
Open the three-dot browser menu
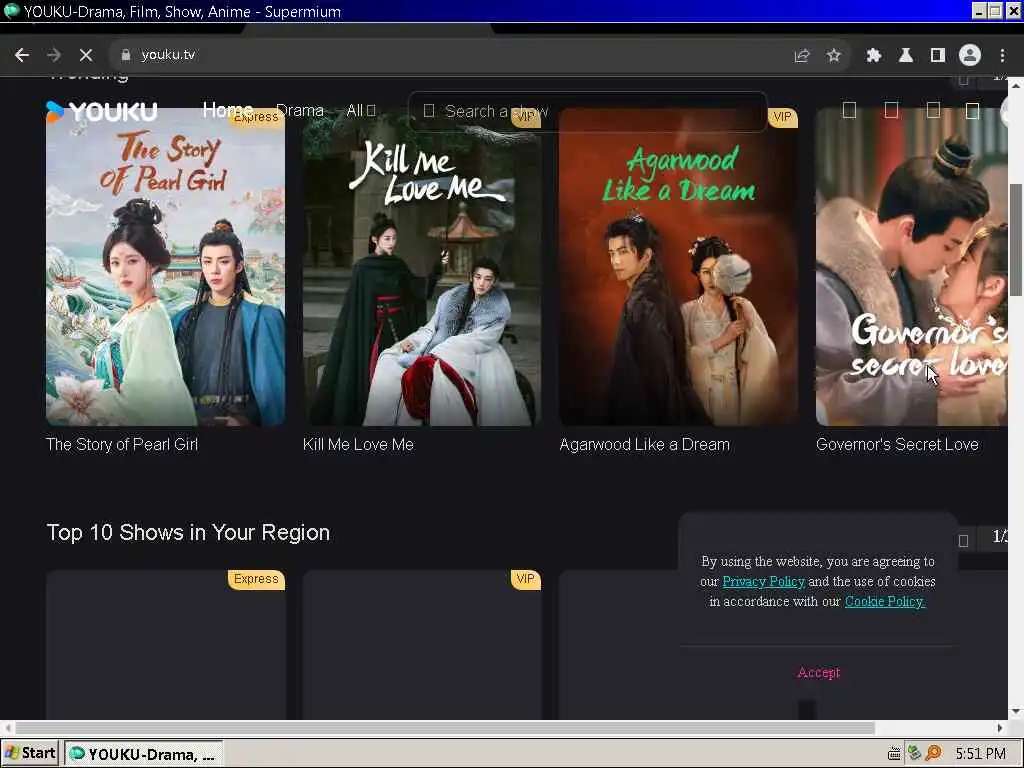point(1002,56)
